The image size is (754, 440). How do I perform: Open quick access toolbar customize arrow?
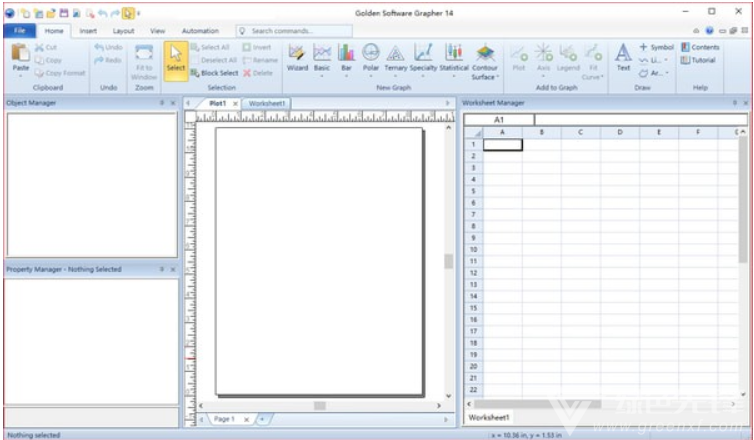point(138,13)
